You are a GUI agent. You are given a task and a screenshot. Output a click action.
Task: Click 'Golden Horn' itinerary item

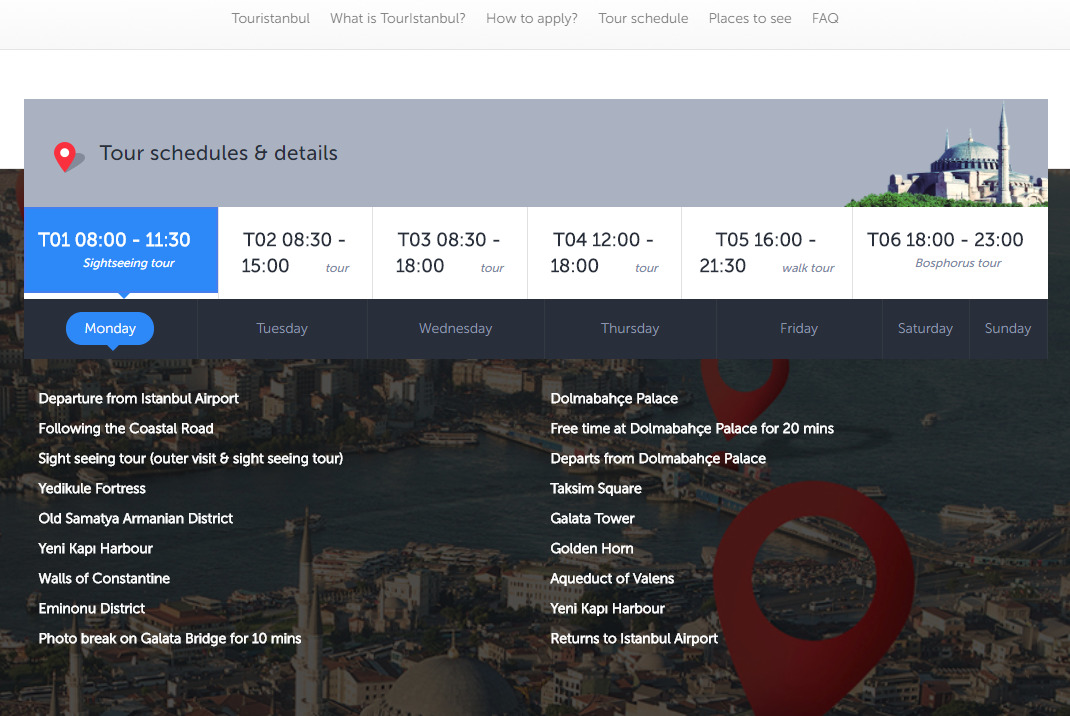(592, 549)
